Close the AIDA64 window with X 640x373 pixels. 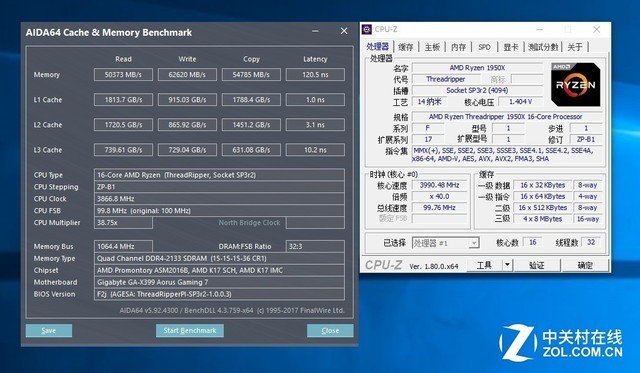(x=344, y=31)
